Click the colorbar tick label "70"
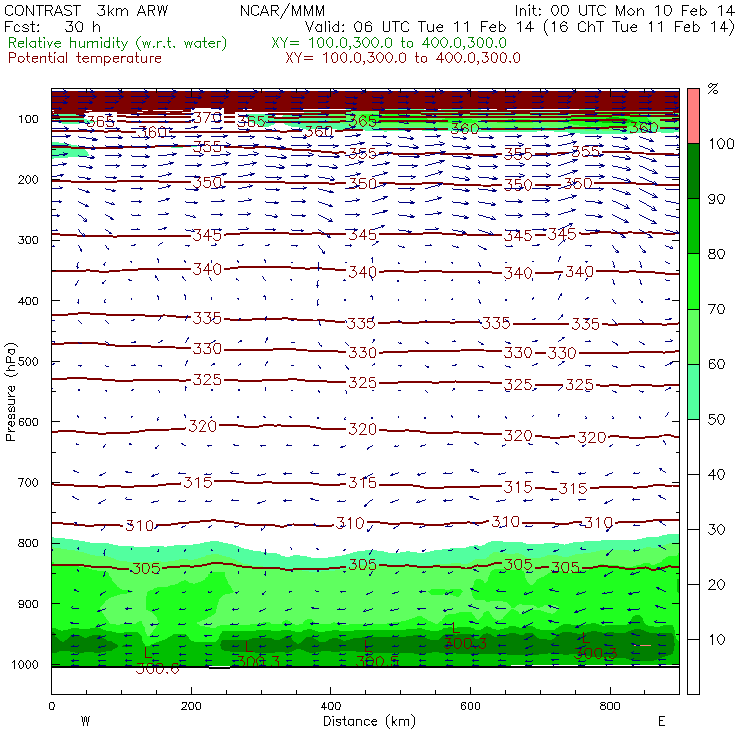The image size is (740, 740). click(x=716, y=309)
